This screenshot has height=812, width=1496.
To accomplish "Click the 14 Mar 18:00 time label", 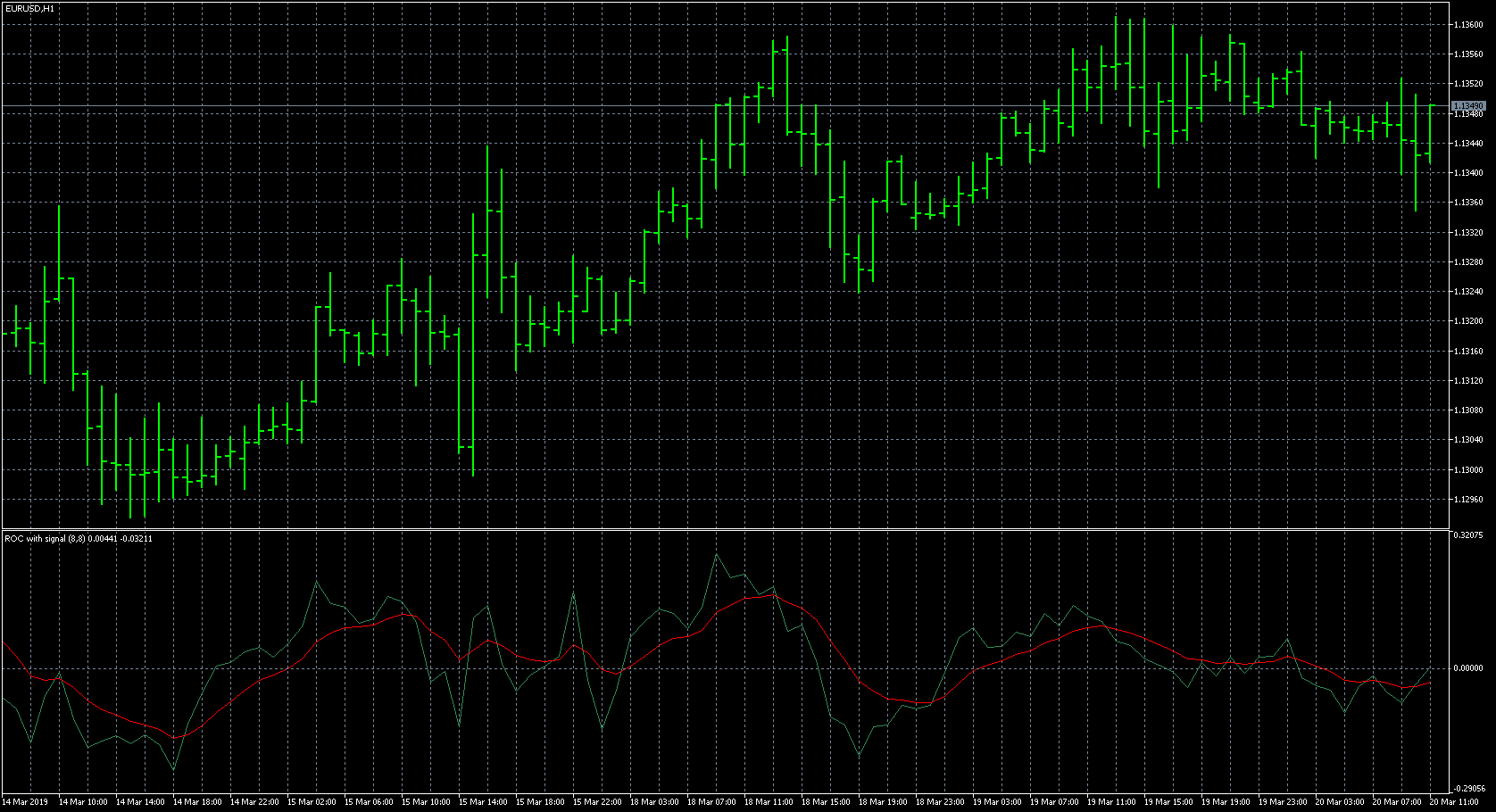I will pos(197,802).
